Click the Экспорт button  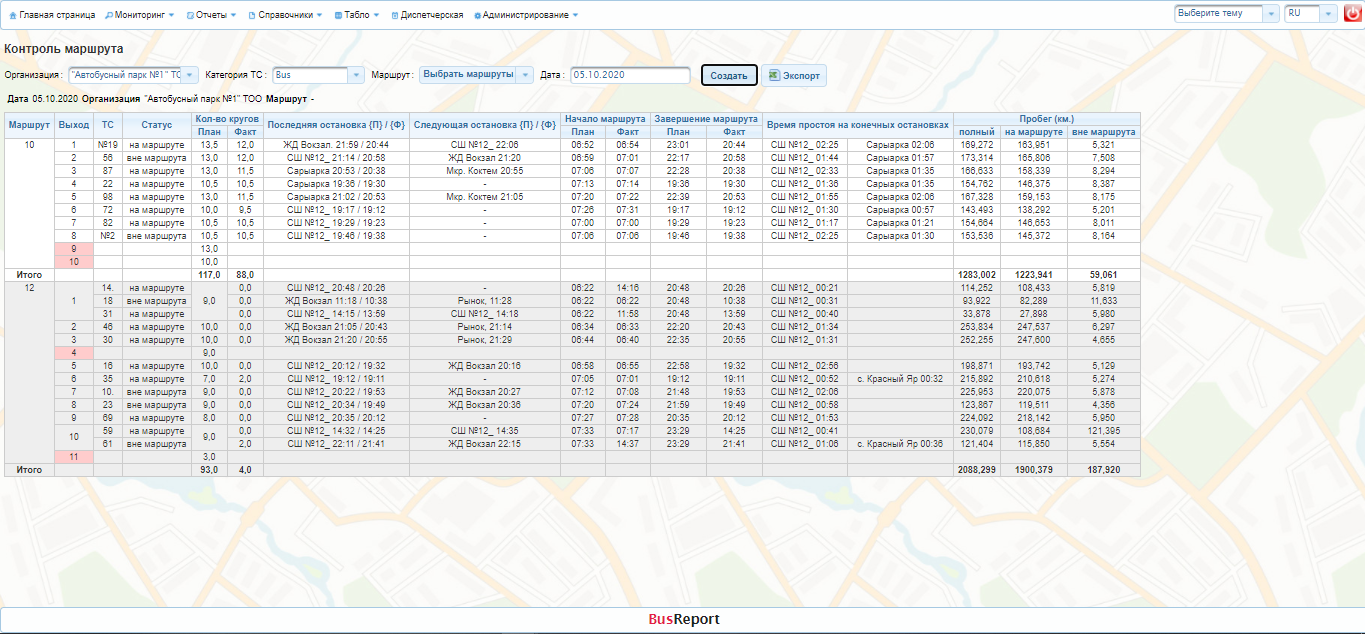pos(794,76)
